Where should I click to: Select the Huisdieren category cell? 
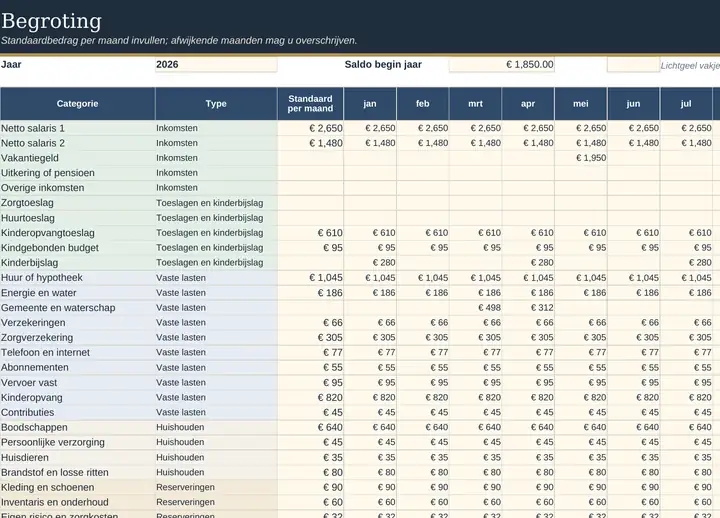click(78, 457)
